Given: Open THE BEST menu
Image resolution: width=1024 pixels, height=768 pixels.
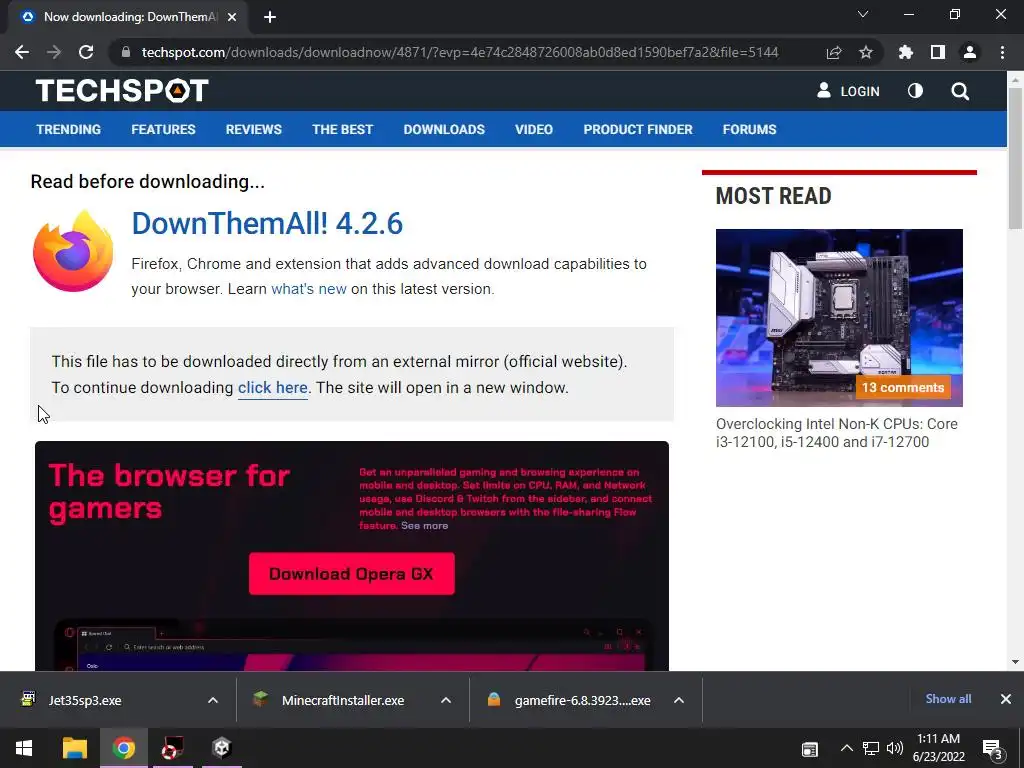Looking at the screenshot, I should click(x=342, y=129).
